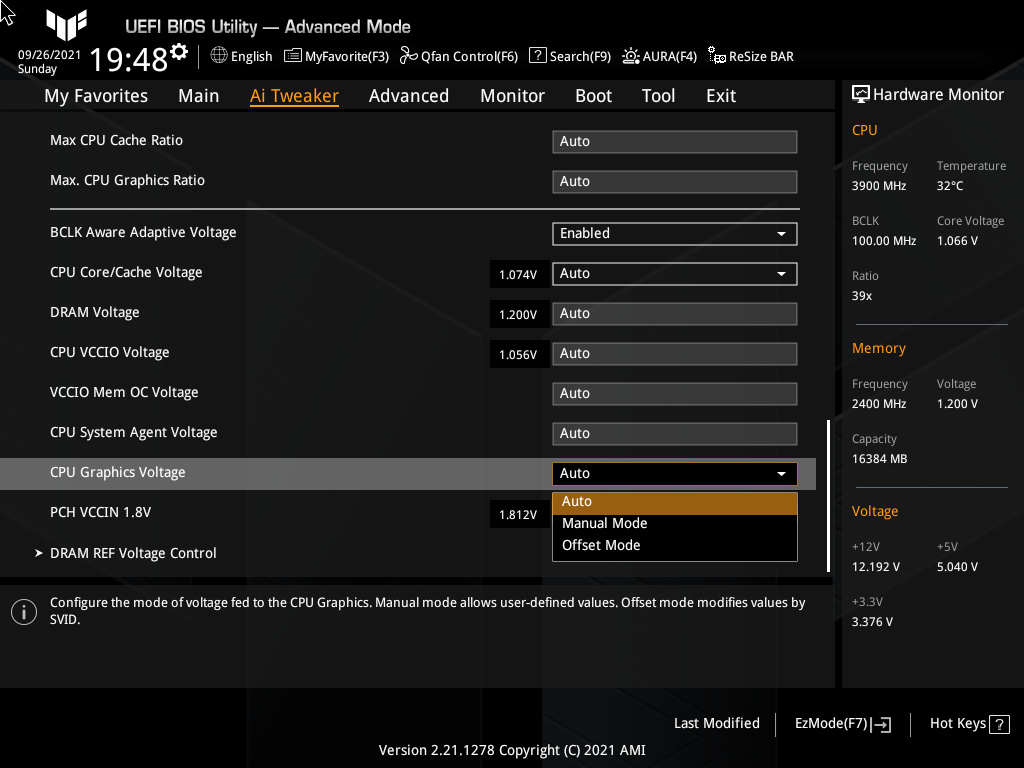The height and width of the screenshot is (768, 1024).
Task: Click the Max CPU Cache Ratio field
Action: tap(674, 141)
